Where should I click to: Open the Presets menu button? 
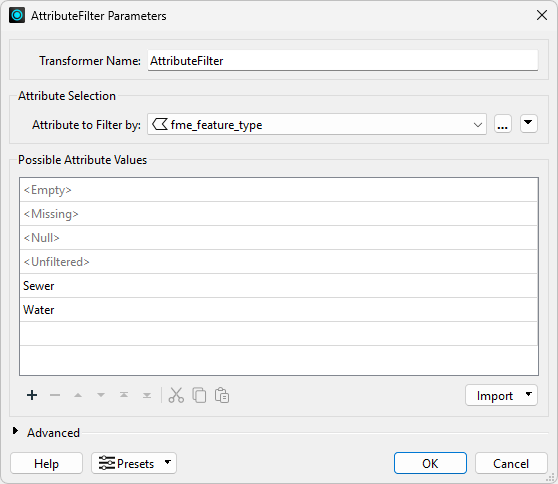[x=134, y=463]
